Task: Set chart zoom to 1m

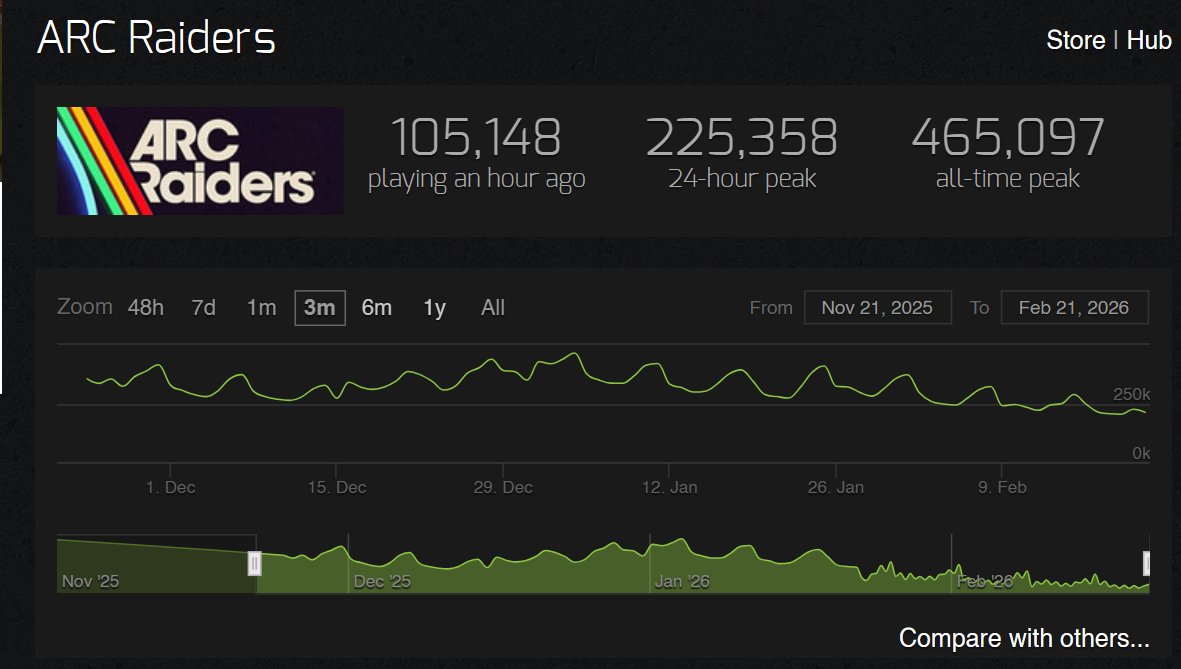Action: (261, 307)
